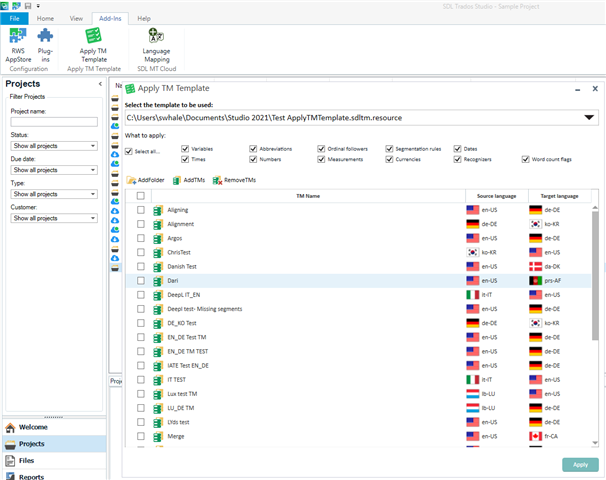Click the Projects view icon in navigation
Screen dimensions: 606x480
[10, 444]
